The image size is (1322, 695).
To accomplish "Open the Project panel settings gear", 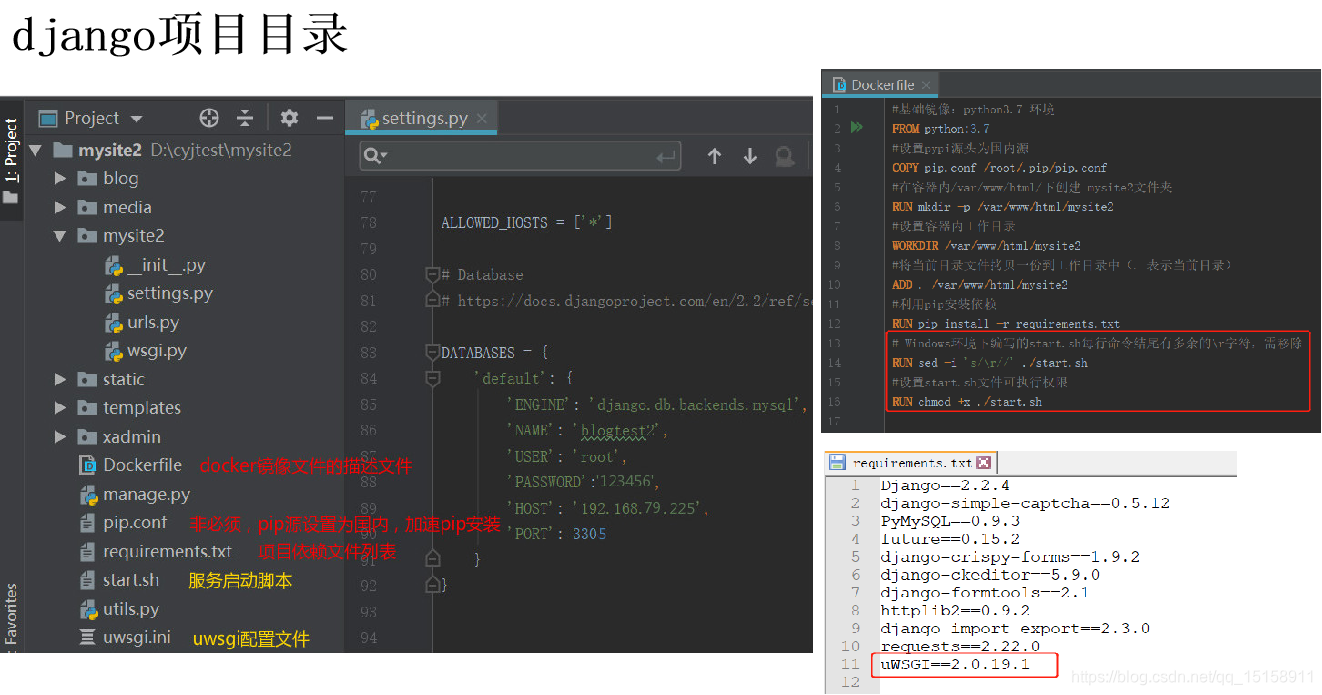I will [289, 117].
